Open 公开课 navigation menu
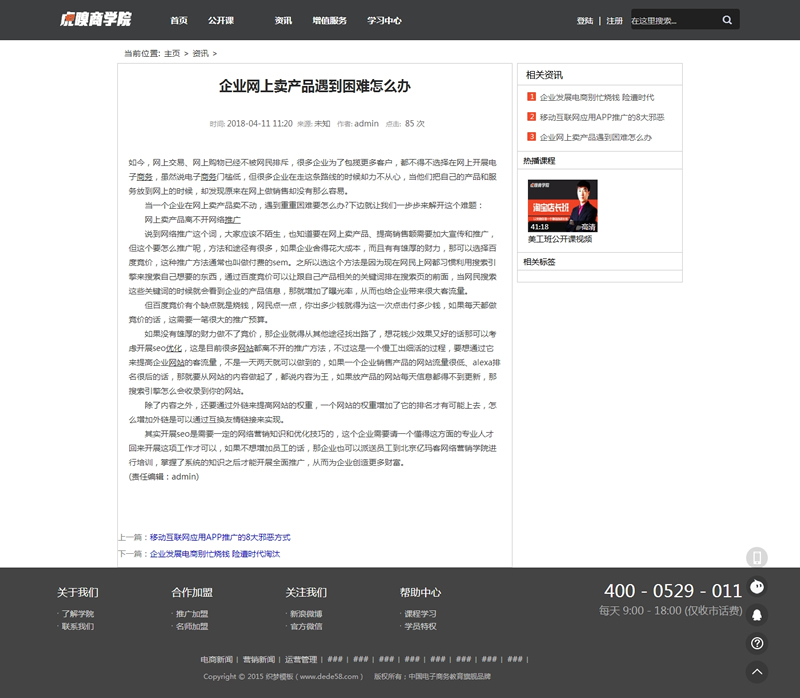The height and width of the screenshot is (698, 800). 221,20
